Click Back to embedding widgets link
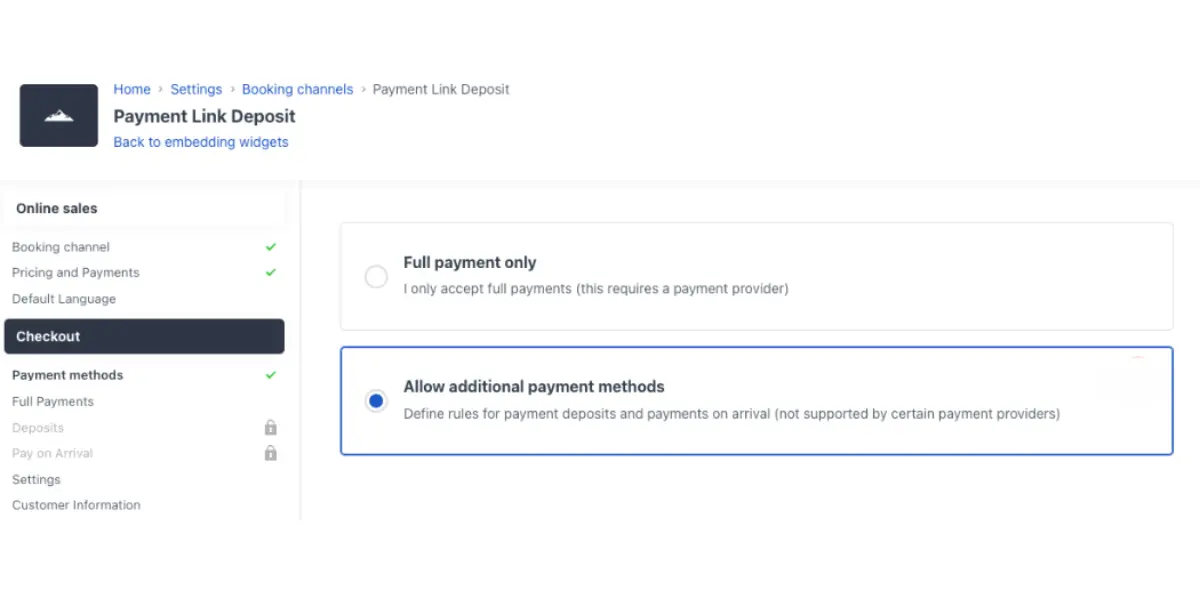The width and height of the screenshot is (1200, 600). 201,142
